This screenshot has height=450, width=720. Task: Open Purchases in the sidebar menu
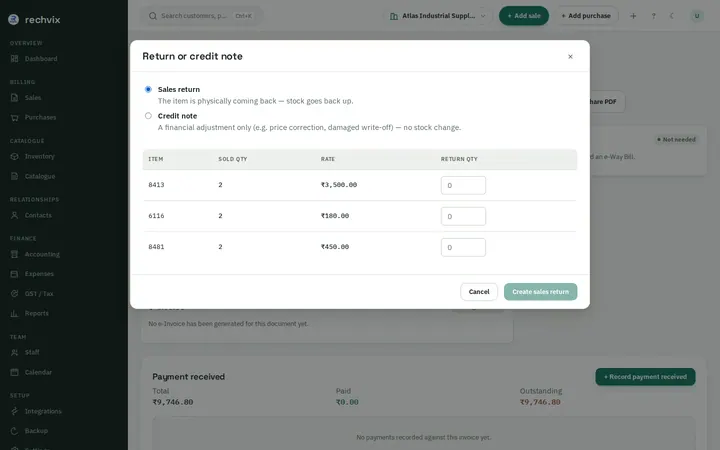40,118
